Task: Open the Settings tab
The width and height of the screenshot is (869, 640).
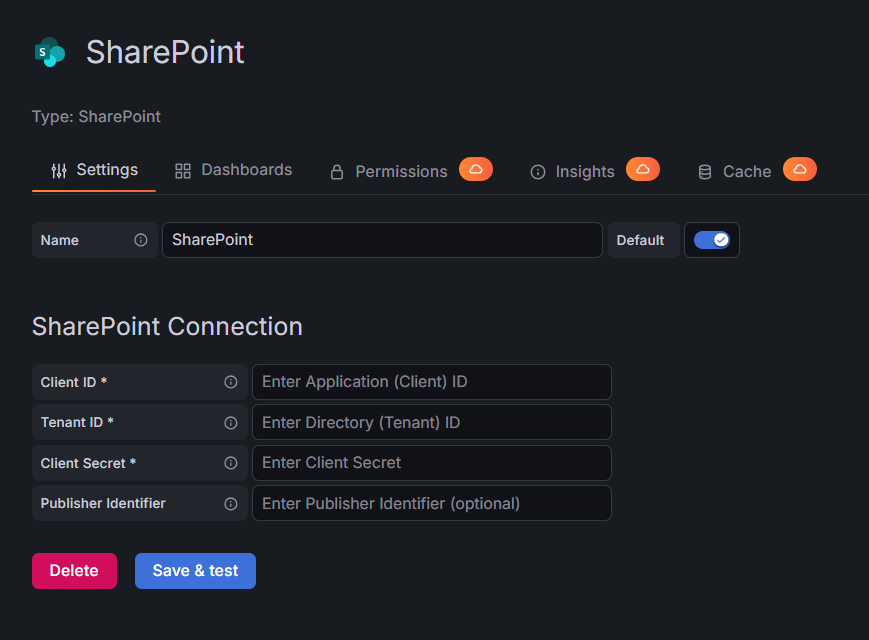Action: click(x=94, y=170)
